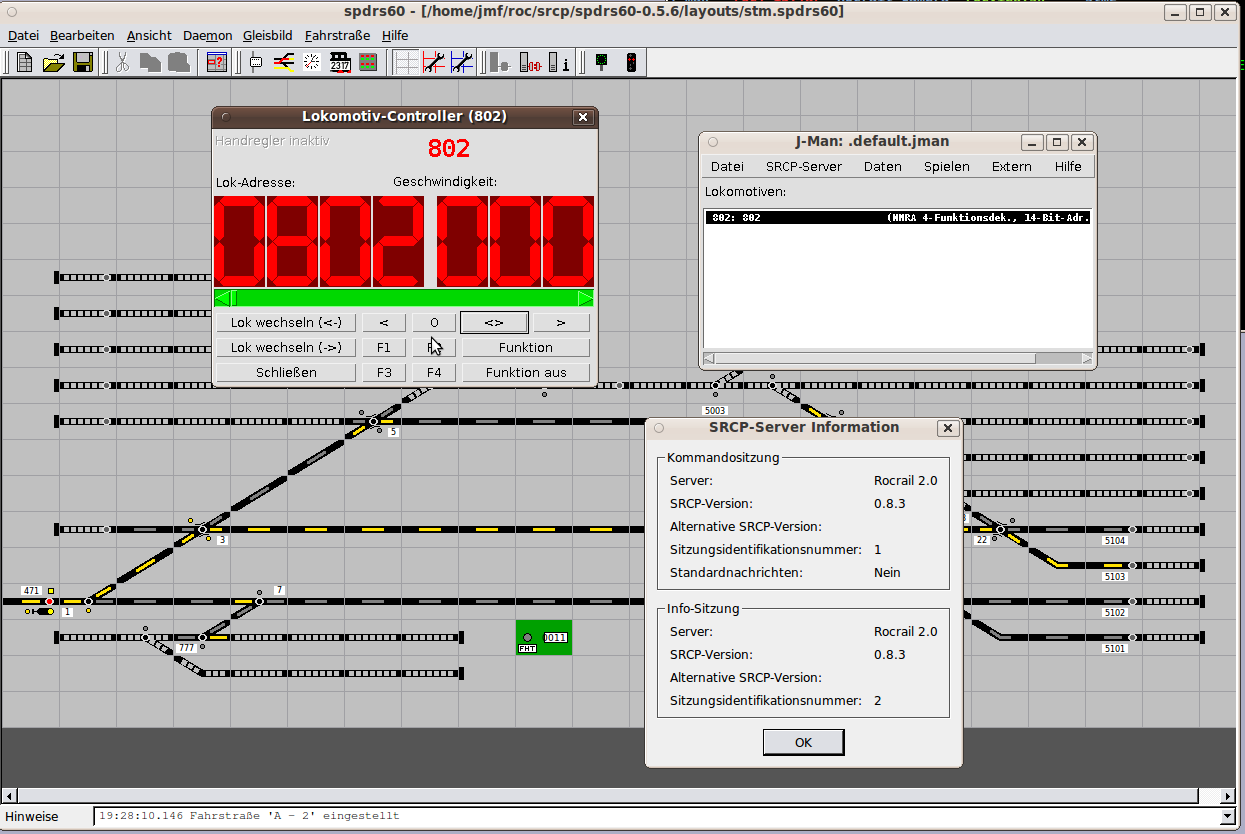1245x834 pixels.
Task: Click the red traffic light icon
Action: tap(631, 62)
